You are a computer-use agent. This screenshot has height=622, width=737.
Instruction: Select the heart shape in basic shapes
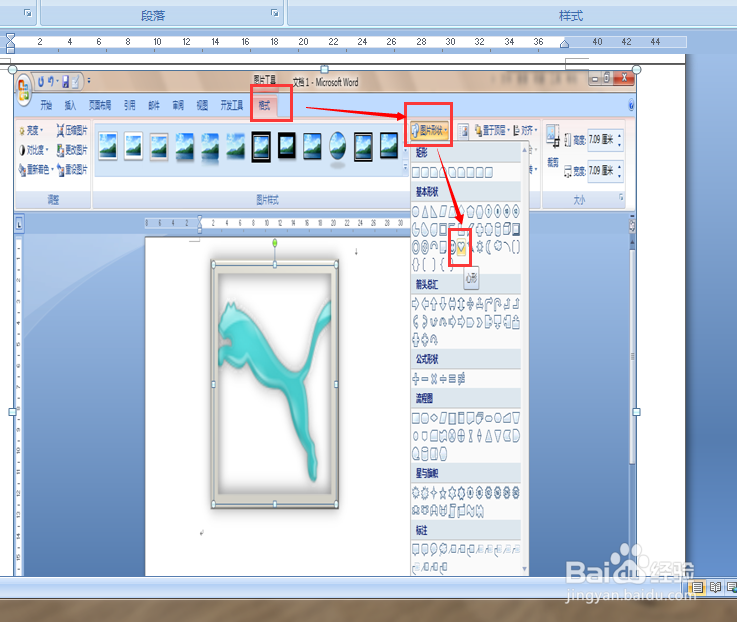tap(461, 247)
